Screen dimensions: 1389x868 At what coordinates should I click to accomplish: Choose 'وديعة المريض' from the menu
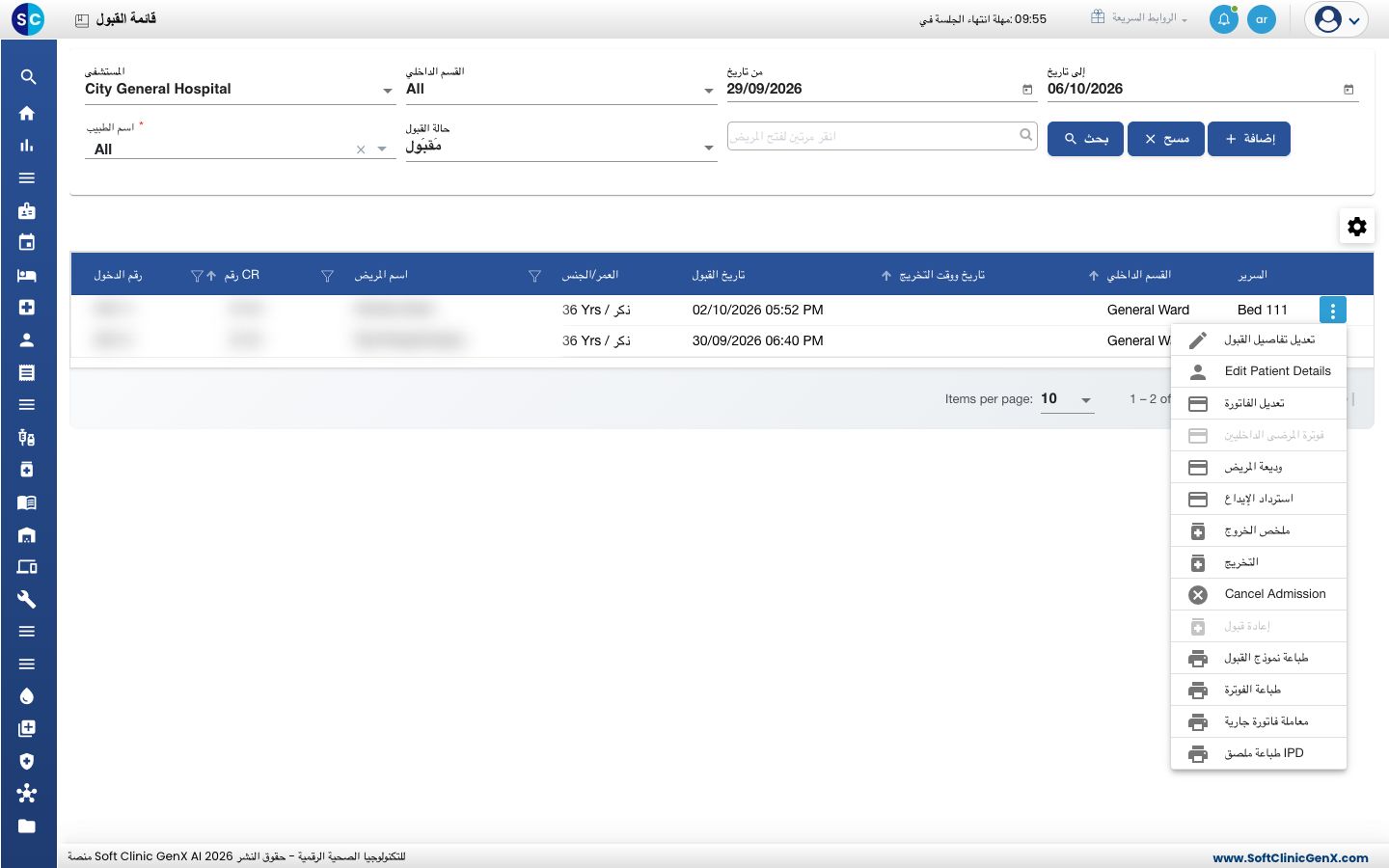(x=1259, y=467)
